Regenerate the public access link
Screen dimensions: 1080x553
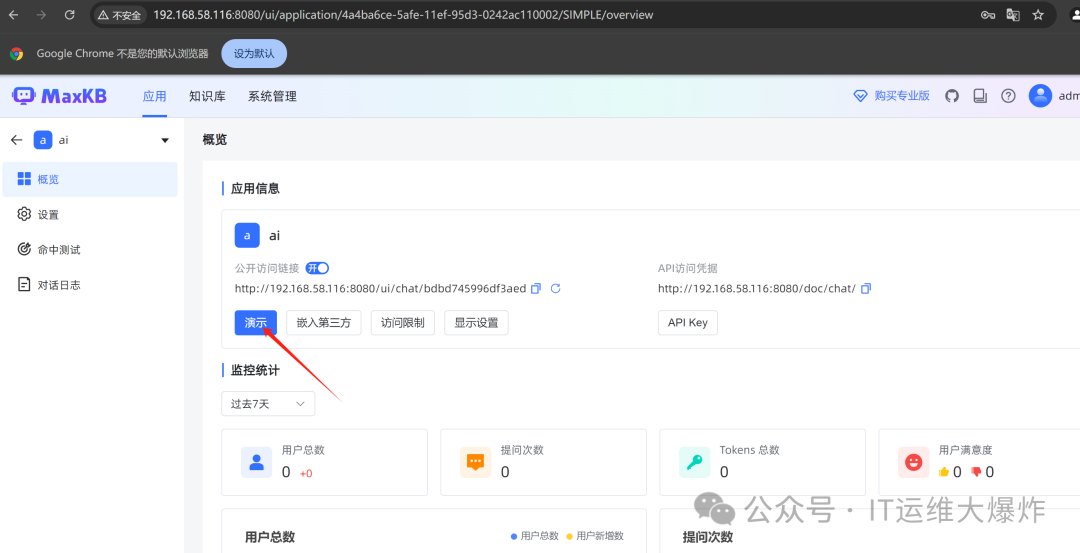pyautogui.click(x=556, y=289)
